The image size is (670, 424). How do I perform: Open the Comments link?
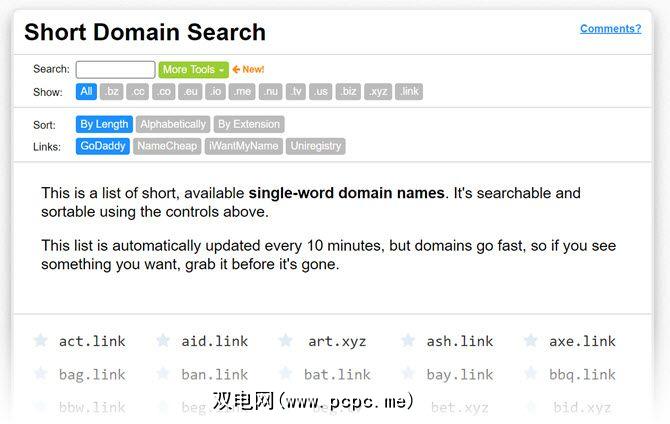(x=610, y=29)
